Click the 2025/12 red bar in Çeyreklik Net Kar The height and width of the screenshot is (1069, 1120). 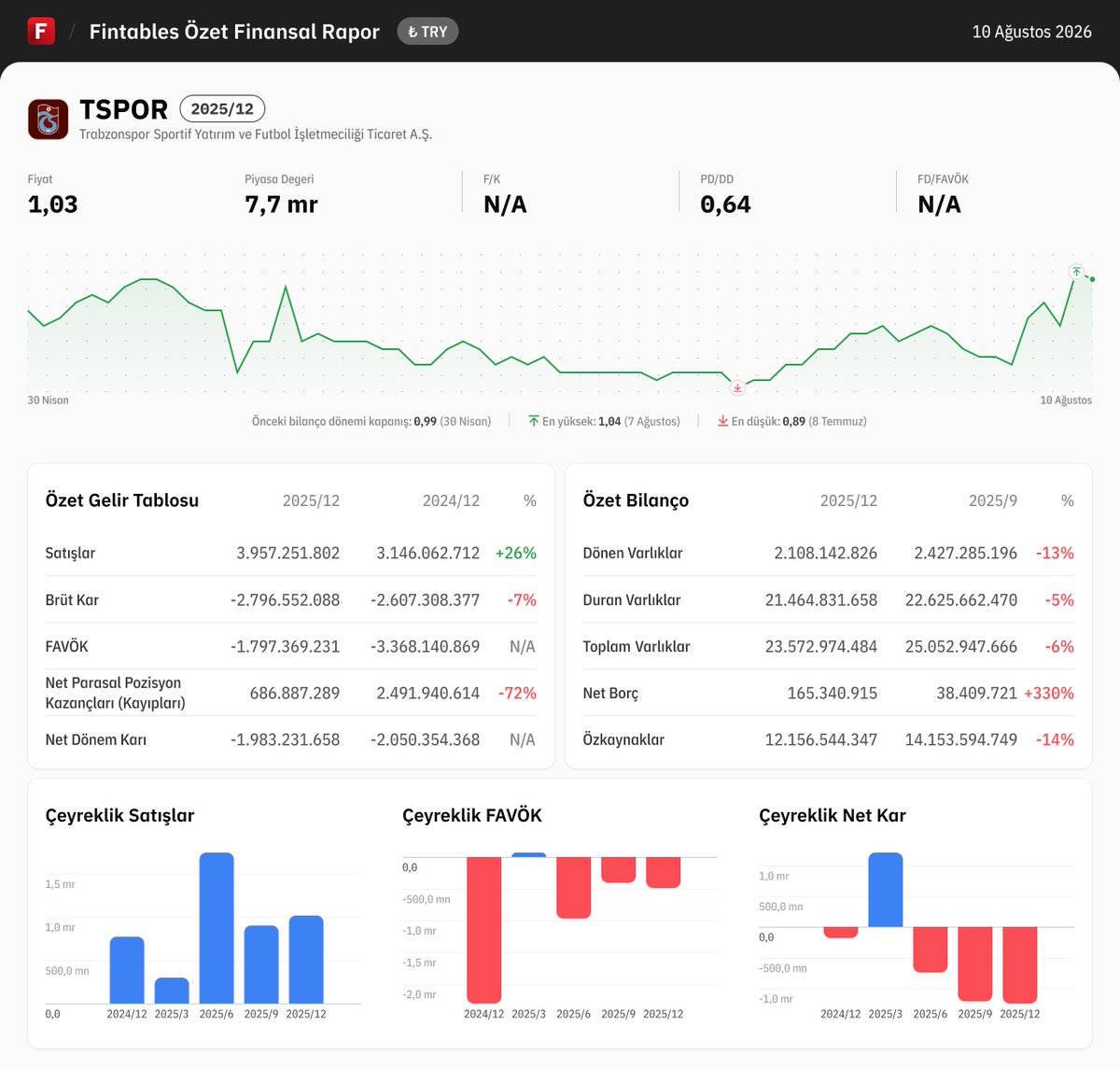coord(1020,965)
